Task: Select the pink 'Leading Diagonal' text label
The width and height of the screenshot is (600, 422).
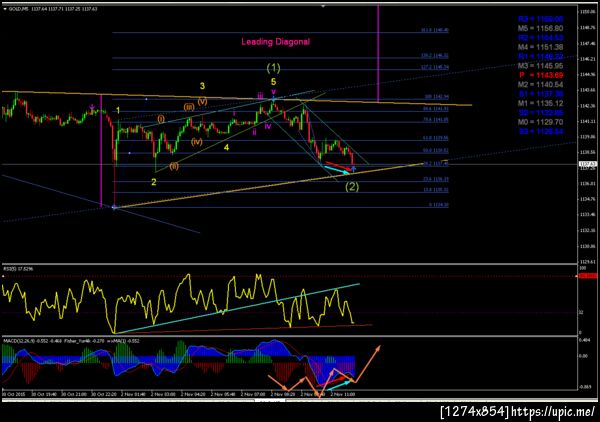Action: [x=276, y=42]
